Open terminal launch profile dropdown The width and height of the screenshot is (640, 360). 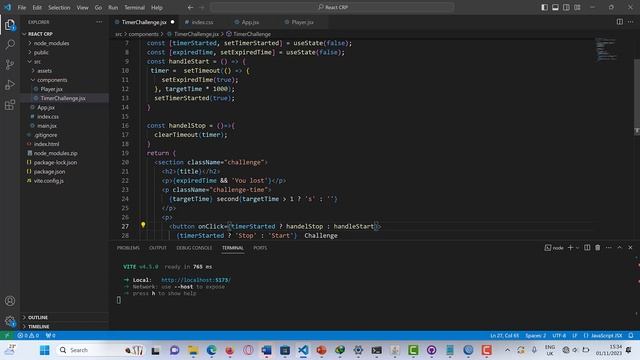click(577, 248)
